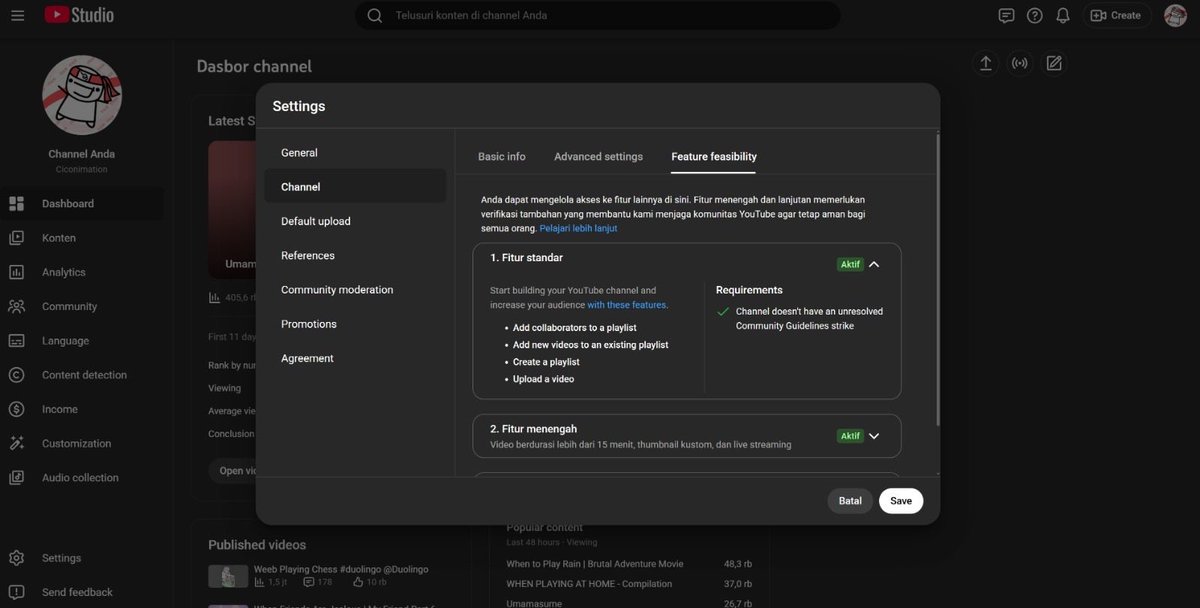Screen dimensions: 1200x608
Task: Click views icon beside 1,5 jt
Action: click(259, 582)
